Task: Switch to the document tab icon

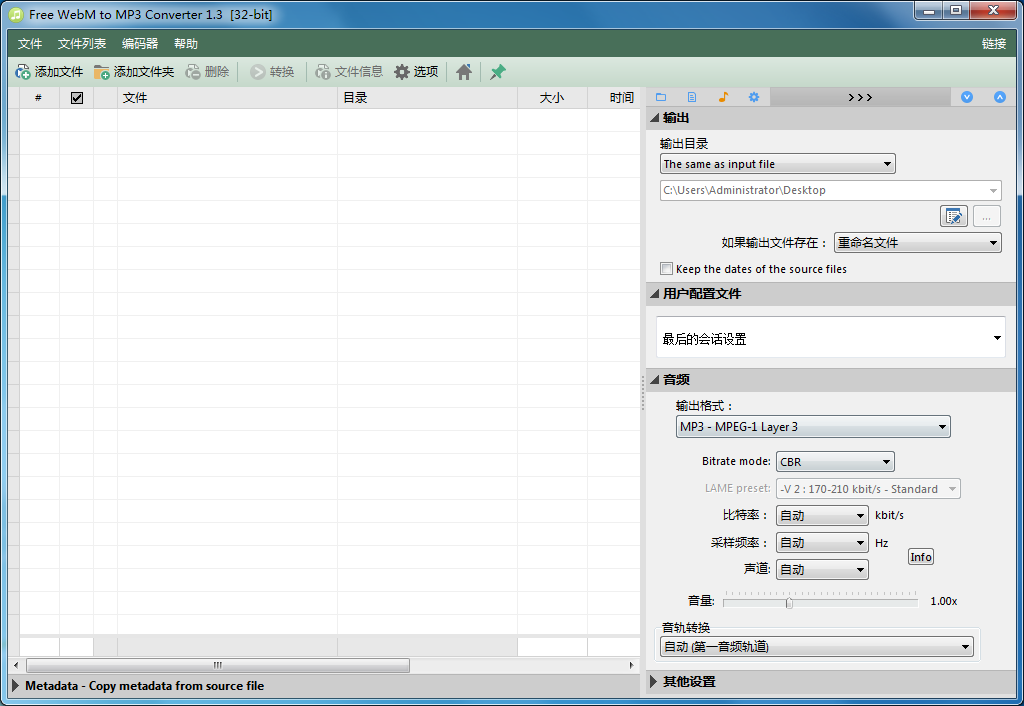Action: 692,97
